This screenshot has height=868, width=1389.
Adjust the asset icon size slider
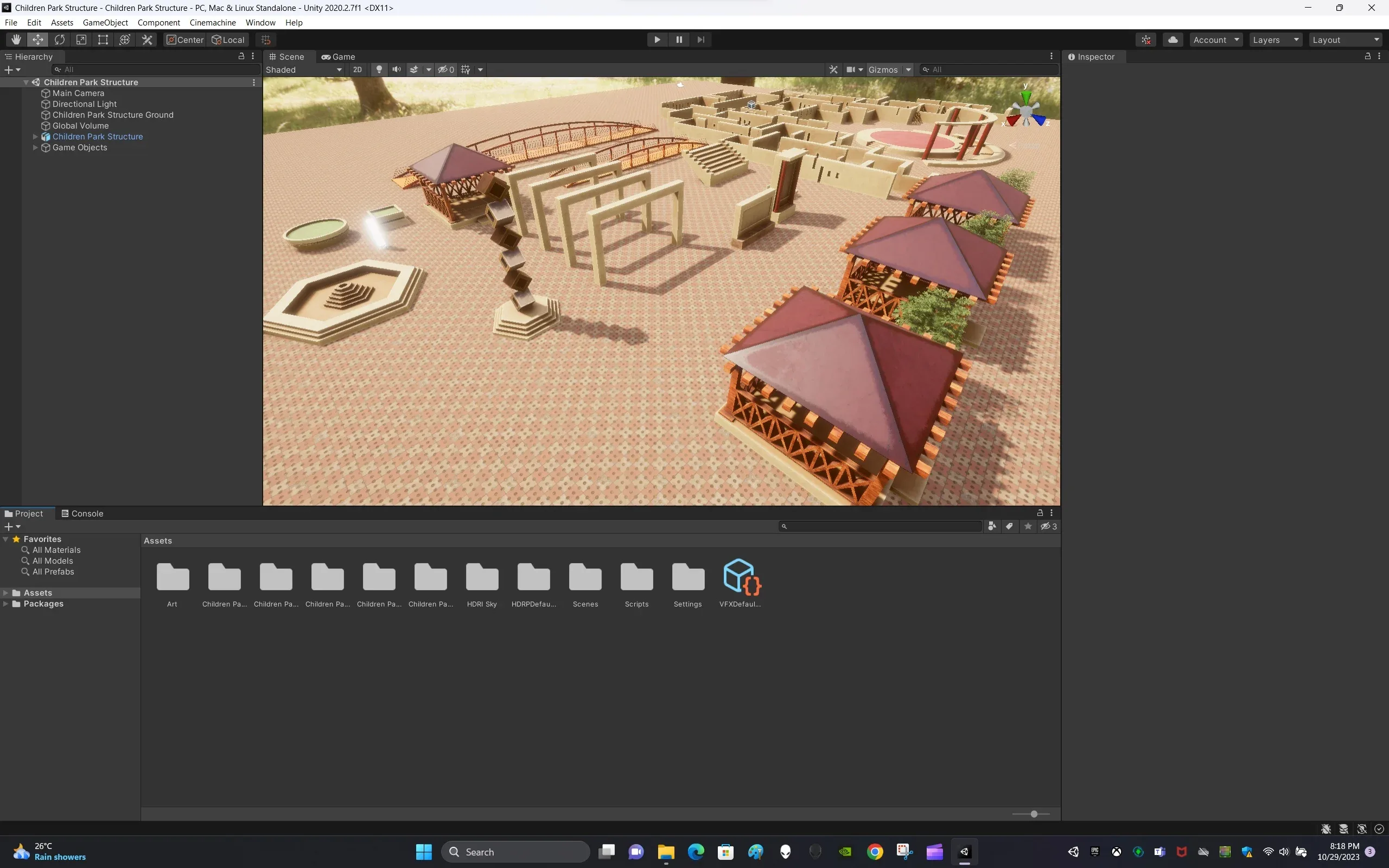click(1034, 814)
